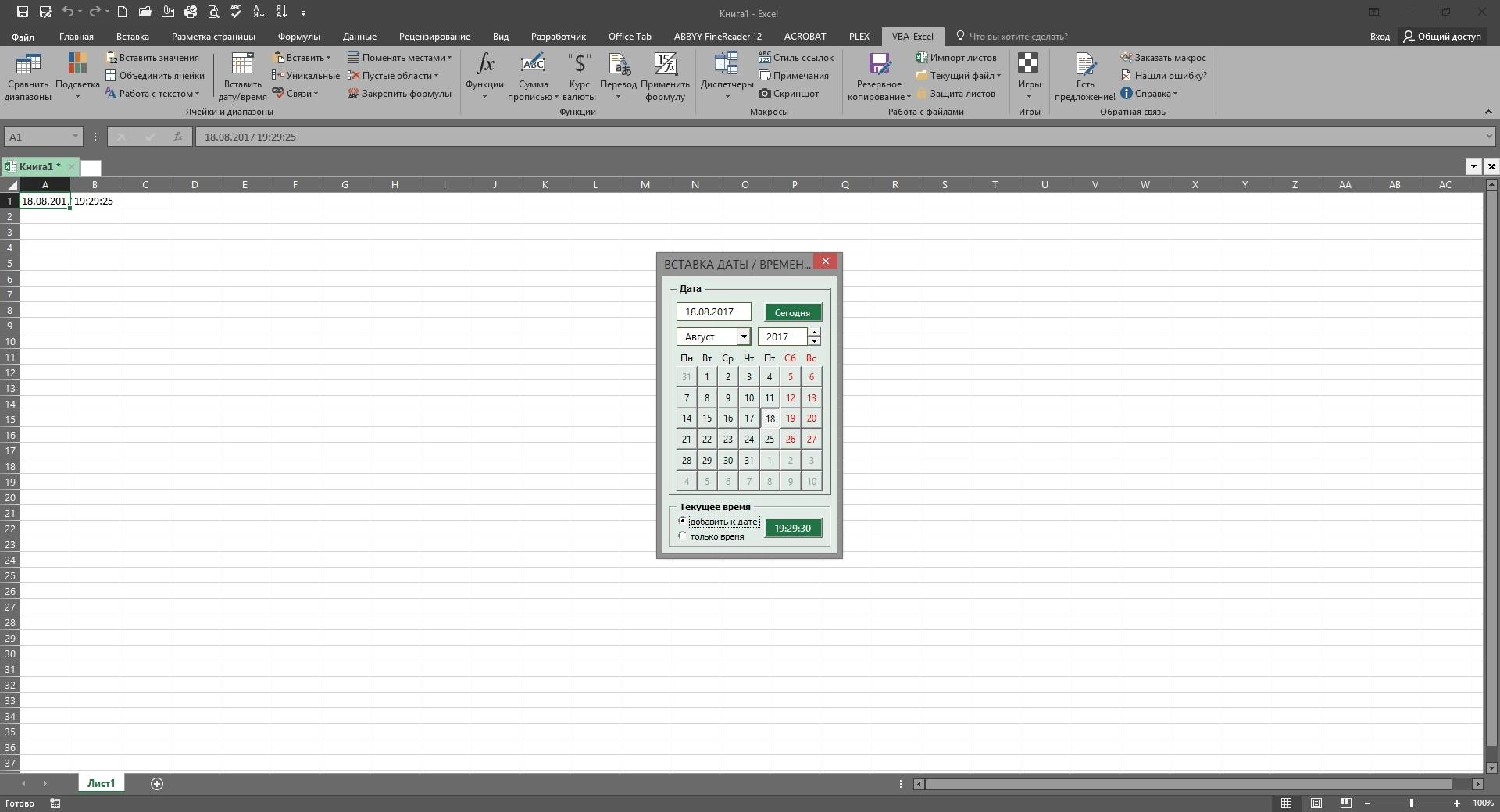Screen dimensions: 1500x812
Task: Open the Подсветка dropdown menu
Action: 77,77
